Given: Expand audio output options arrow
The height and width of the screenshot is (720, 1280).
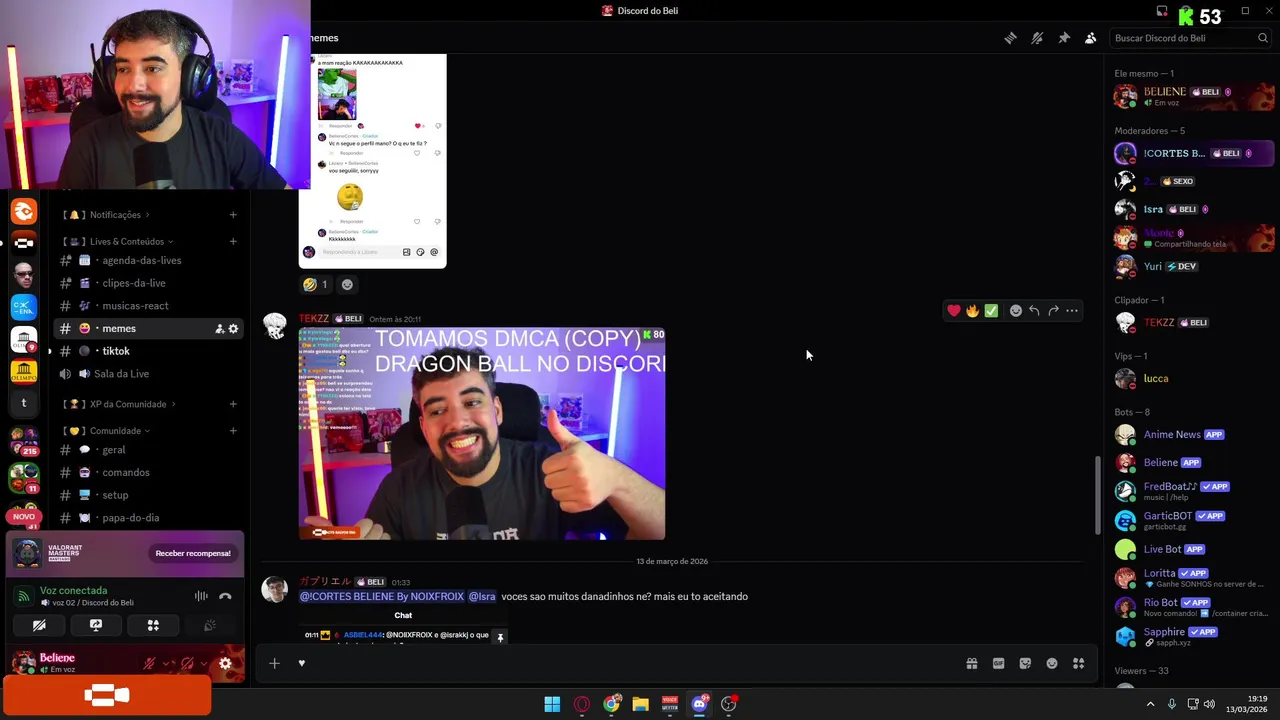Looking at the screenshot, I should pyautogui.click(x=204, y=663).
